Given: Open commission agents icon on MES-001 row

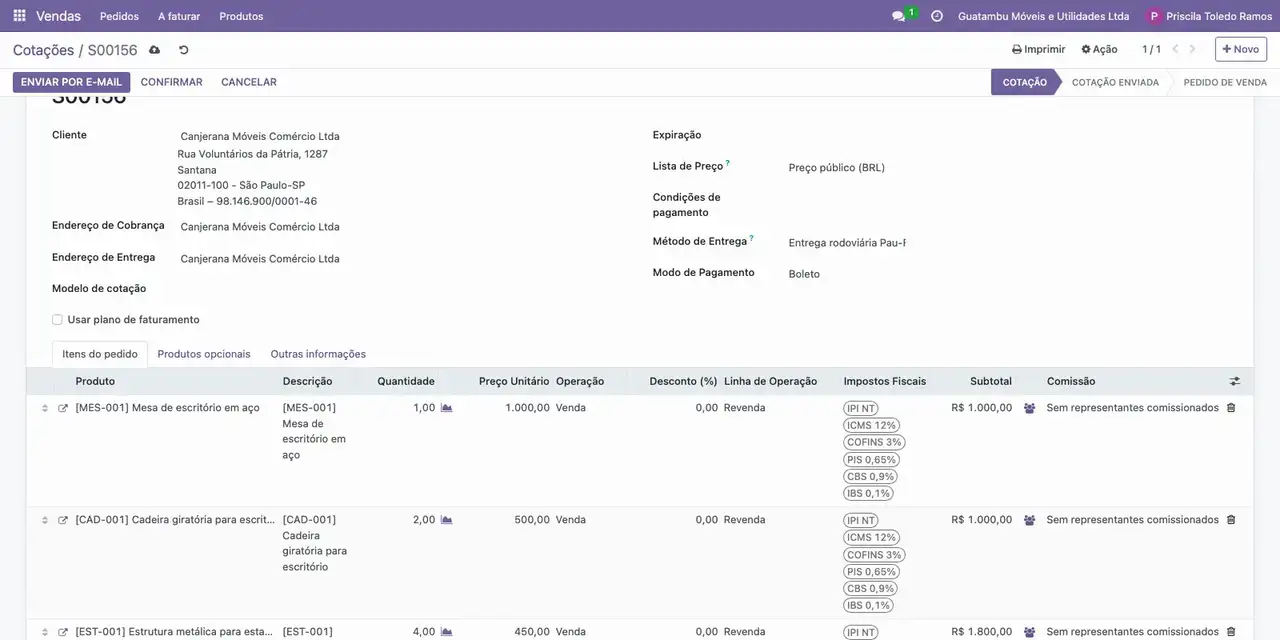Looking at the screenshot, I should tap(1030, 408).
